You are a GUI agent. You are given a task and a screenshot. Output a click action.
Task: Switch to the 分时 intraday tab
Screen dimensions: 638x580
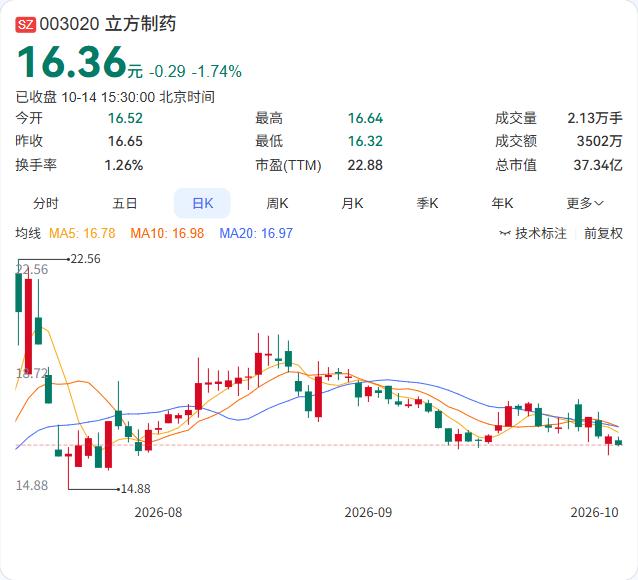pyautogui.click(x=46, y=203)
